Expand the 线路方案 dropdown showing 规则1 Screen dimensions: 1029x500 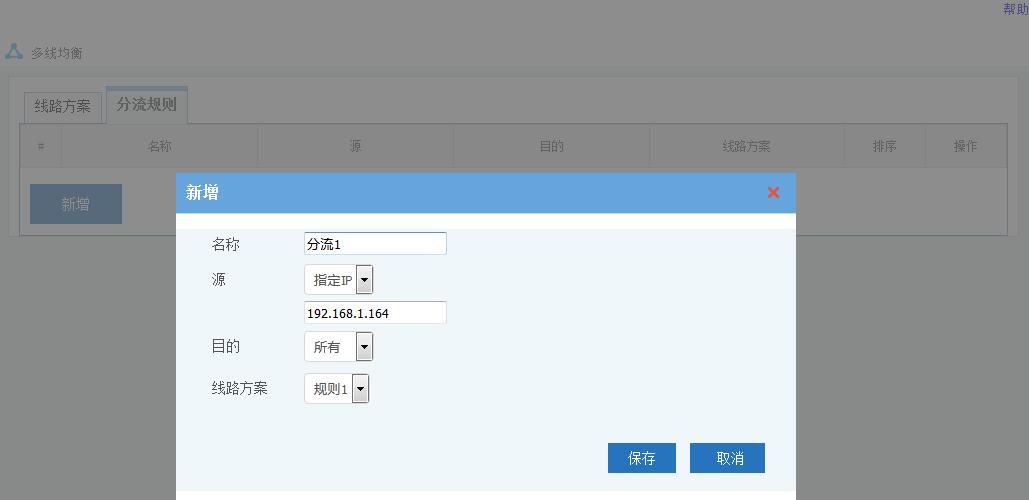tap(336, 389)
